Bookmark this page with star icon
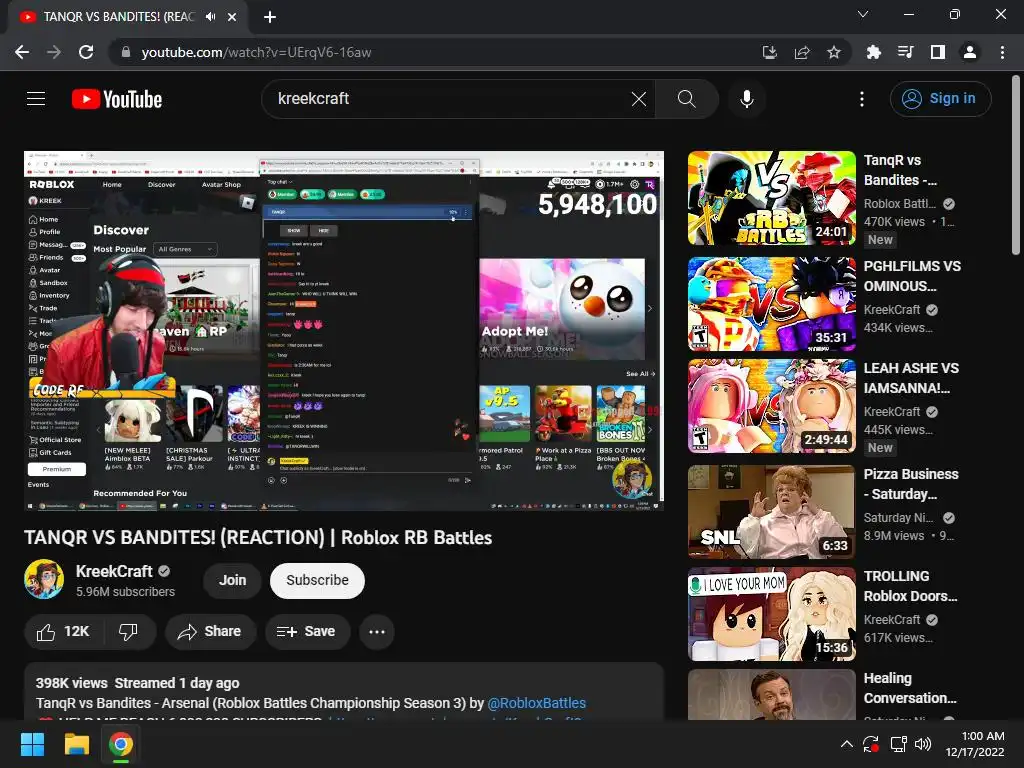The height and width of the screenshot is (768, 1024). pos(834,52)
